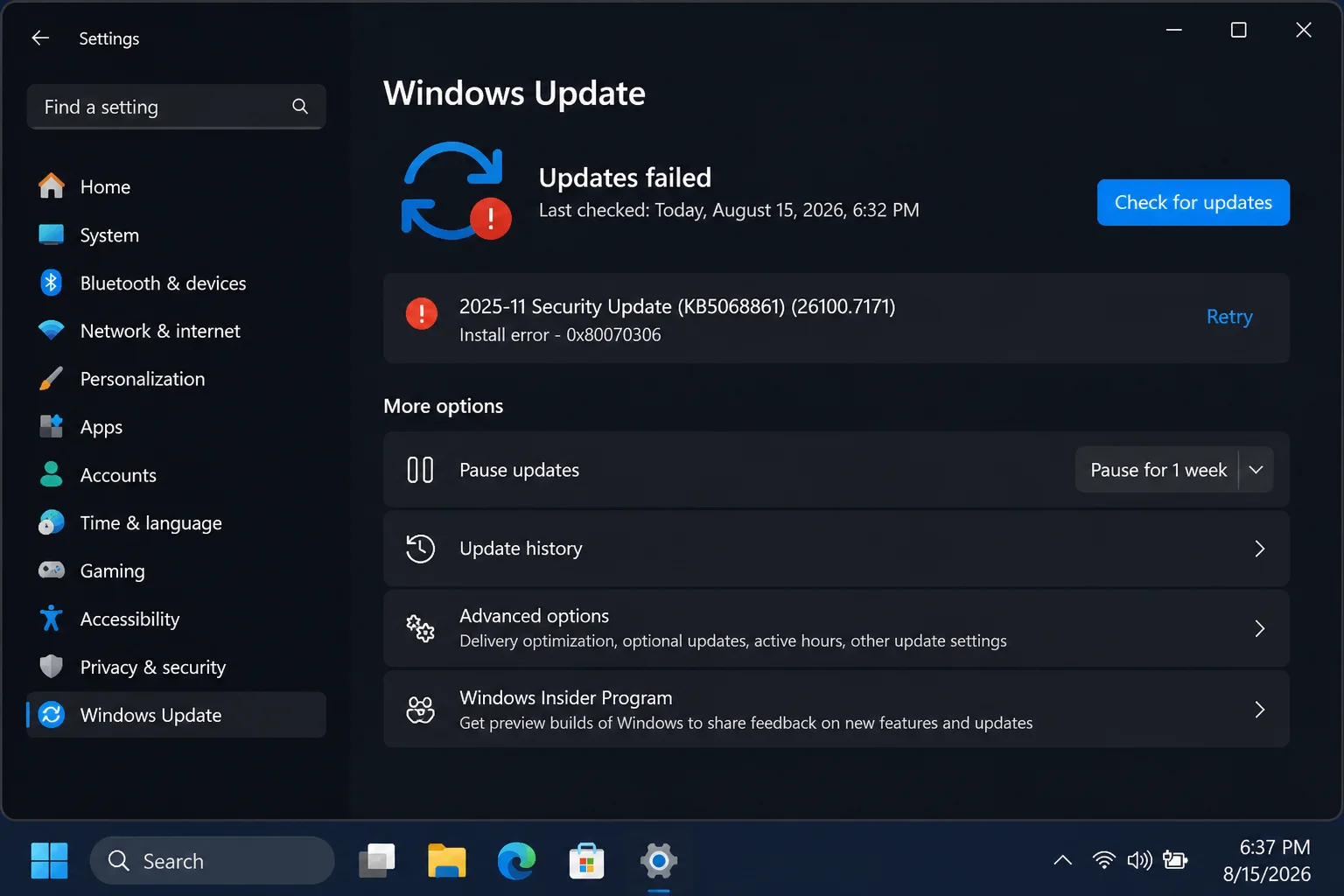Click the System monitor icon

(52, 234)
